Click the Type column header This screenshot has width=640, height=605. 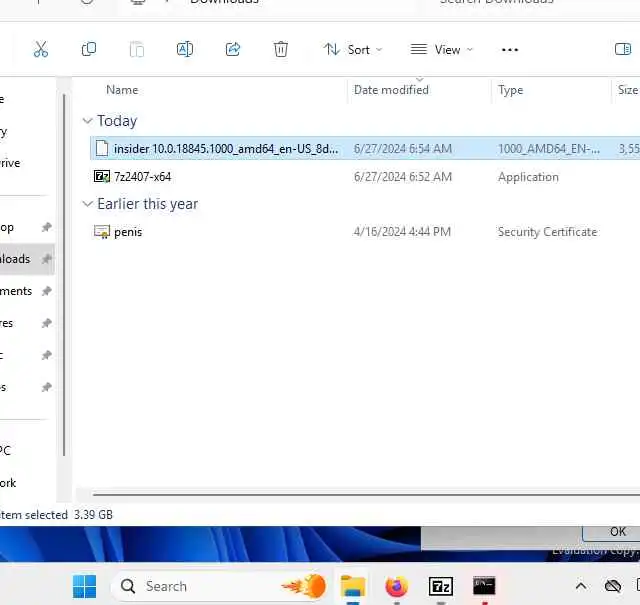(510, 90)
